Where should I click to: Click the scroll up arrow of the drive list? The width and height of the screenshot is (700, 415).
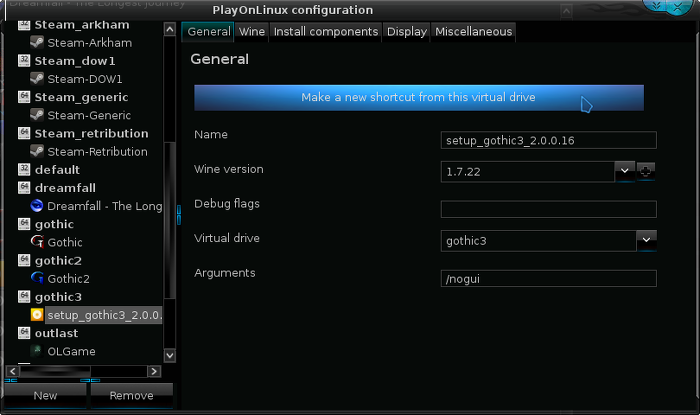coord(170,30)
